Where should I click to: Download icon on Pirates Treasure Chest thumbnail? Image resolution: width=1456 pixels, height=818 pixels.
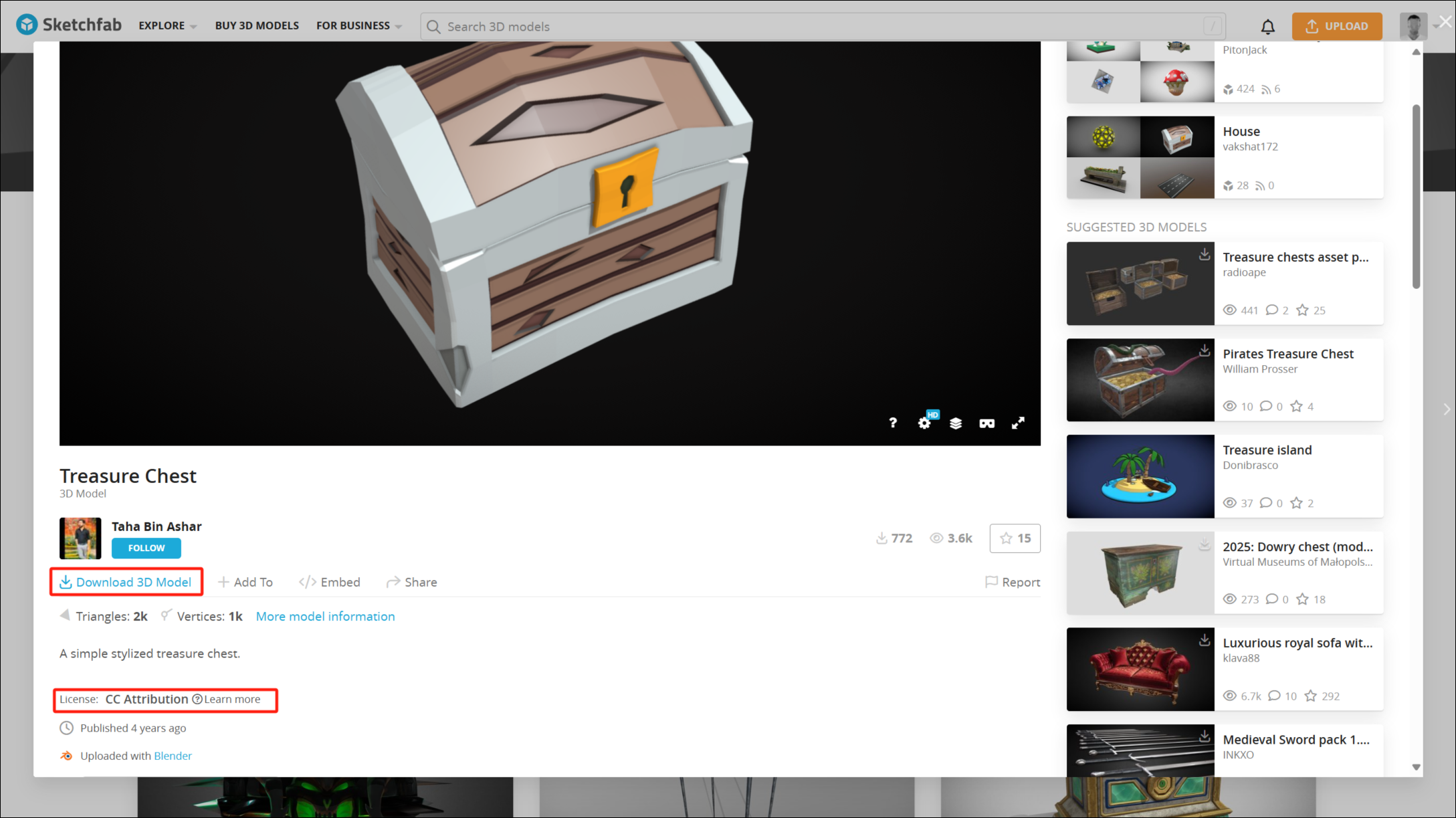tap(1204, 350)
